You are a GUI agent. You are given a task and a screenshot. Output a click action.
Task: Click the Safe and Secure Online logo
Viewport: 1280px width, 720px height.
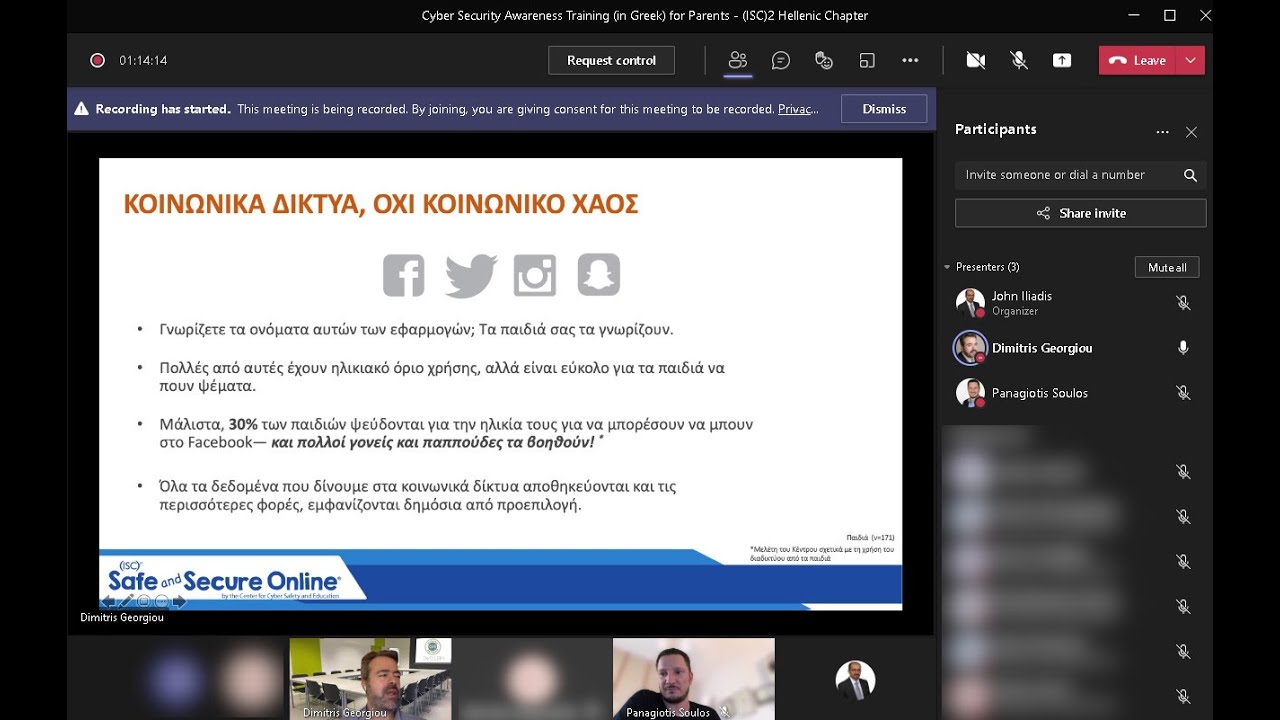pos(224,580)
